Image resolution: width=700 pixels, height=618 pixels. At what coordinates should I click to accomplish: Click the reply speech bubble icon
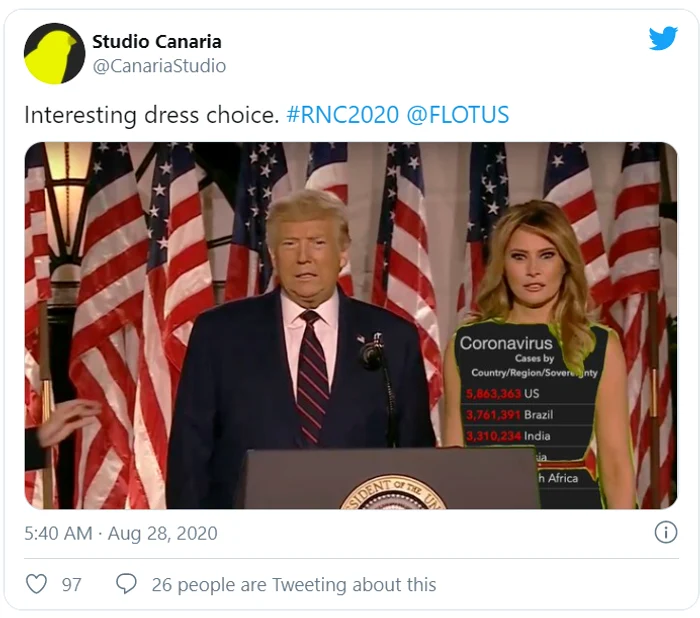coord(126,584)
